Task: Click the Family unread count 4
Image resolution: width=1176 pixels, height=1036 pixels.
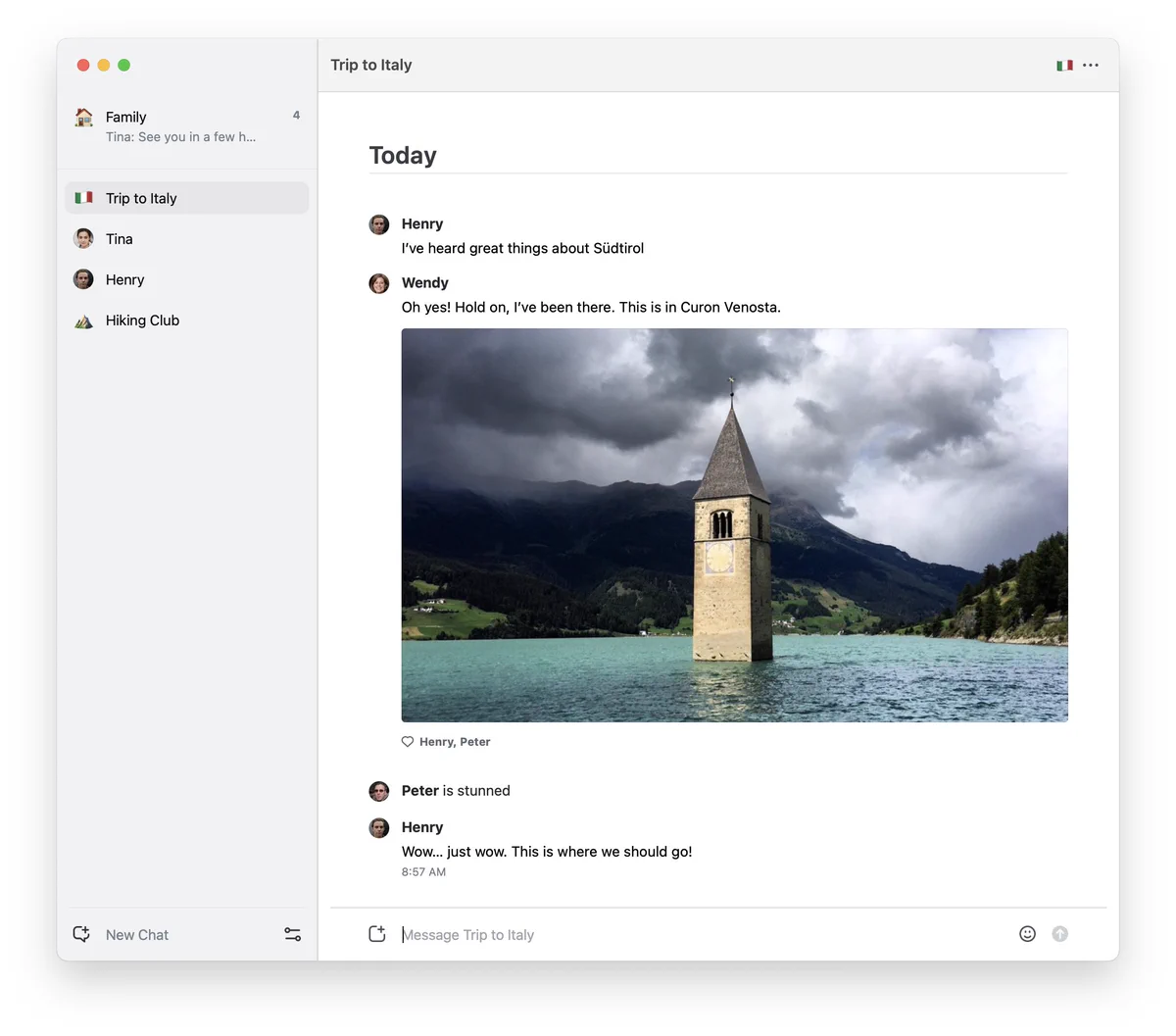Action: (296, 116)
